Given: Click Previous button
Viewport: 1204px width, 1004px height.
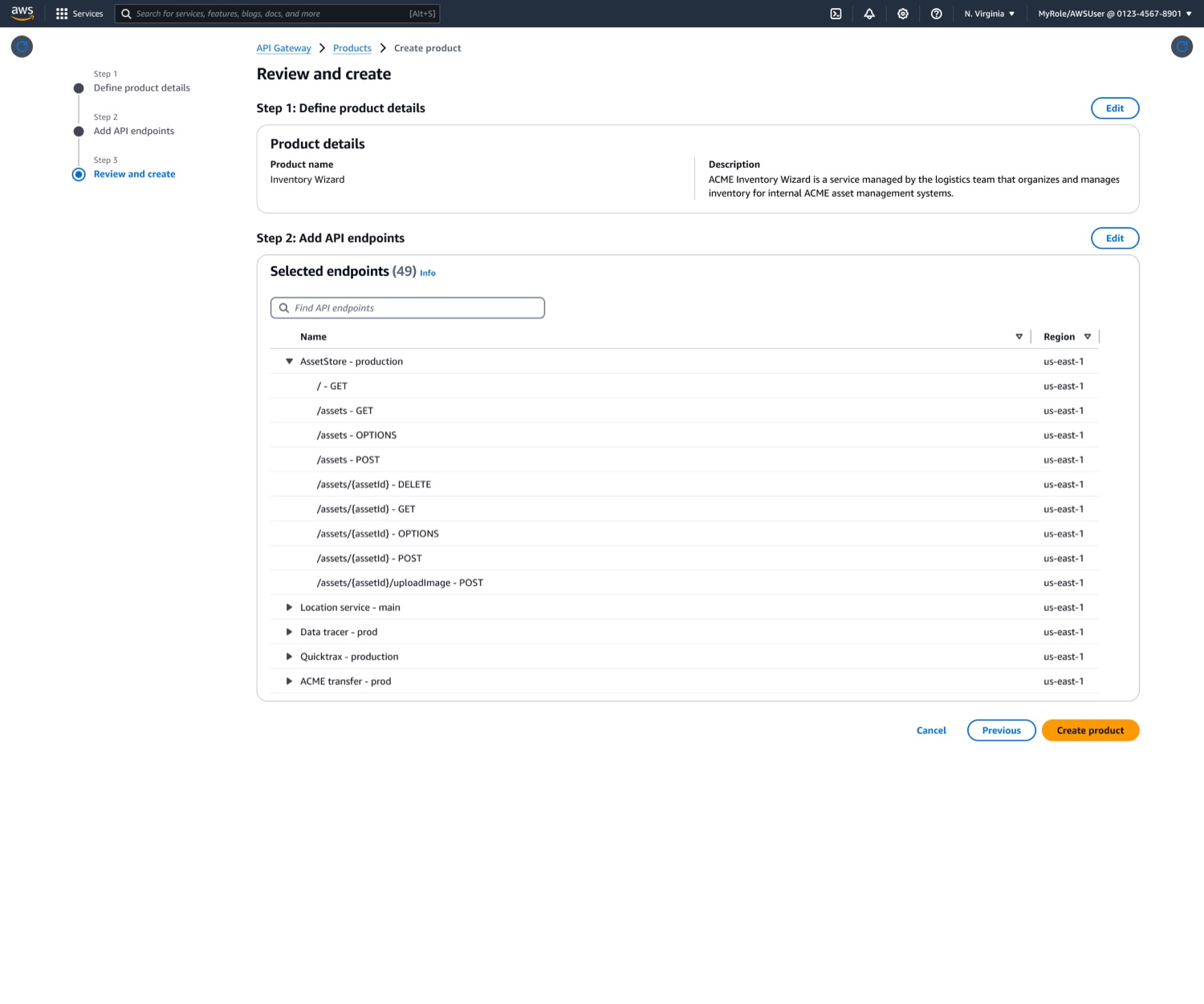Looking at the screenshot, I should pyautogui.click(x=1002, y=730).
